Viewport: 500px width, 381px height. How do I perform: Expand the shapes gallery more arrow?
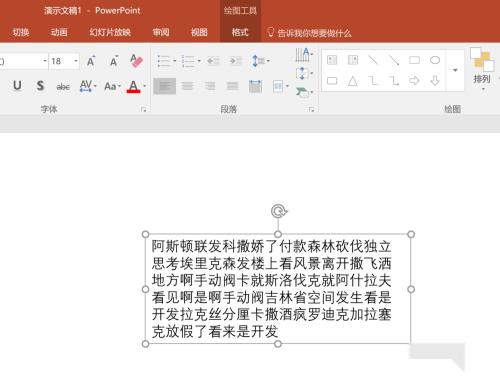(x=455, y=70)
